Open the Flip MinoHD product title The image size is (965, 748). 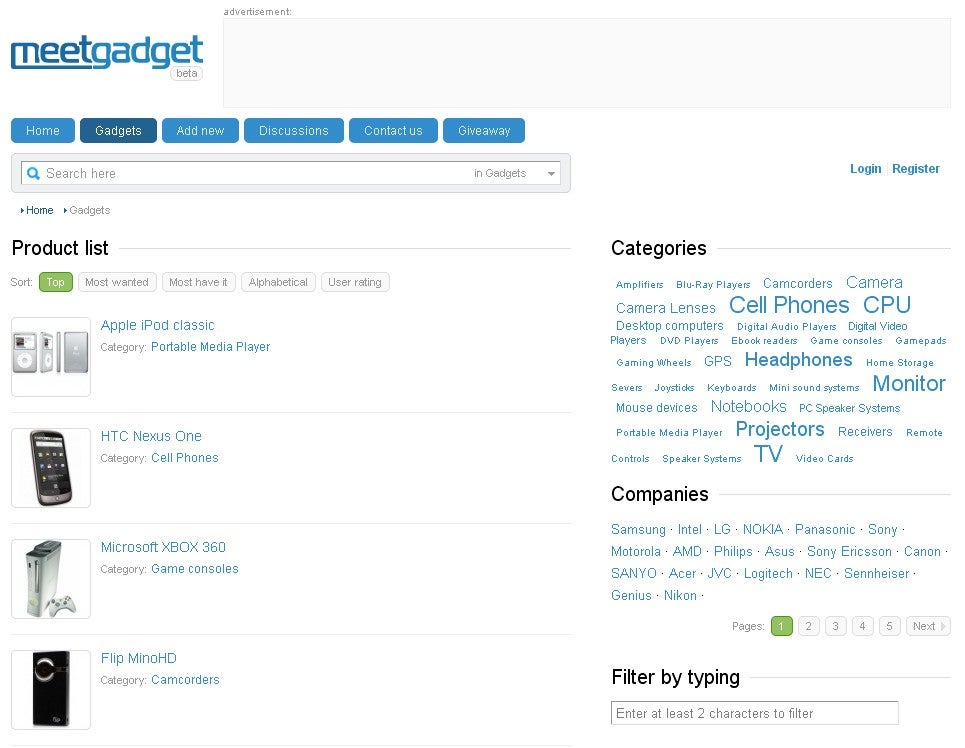tap(138, 658)
